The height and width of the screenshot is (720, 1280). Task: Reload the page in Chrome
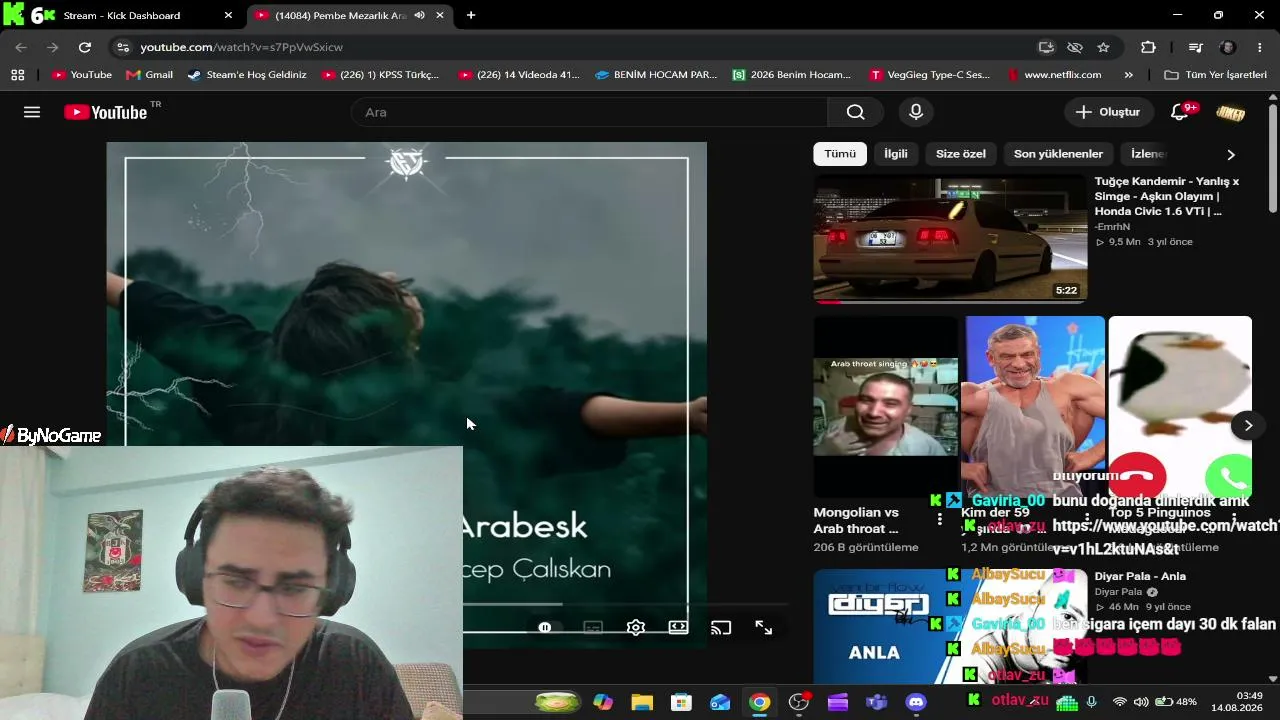[85, 47]
